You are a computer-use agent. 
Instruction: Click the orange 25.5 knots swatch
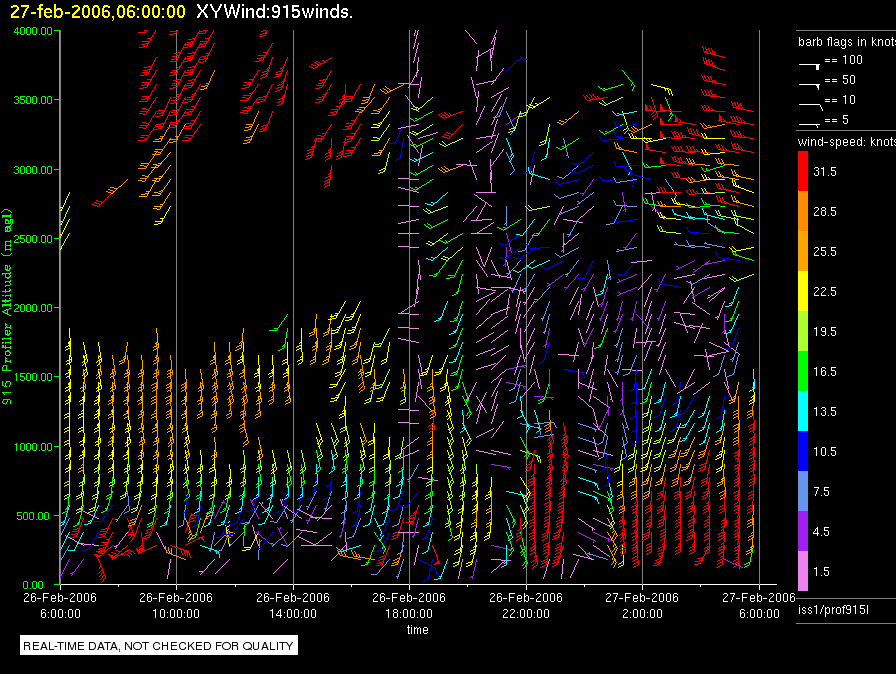tap(803, 251)
